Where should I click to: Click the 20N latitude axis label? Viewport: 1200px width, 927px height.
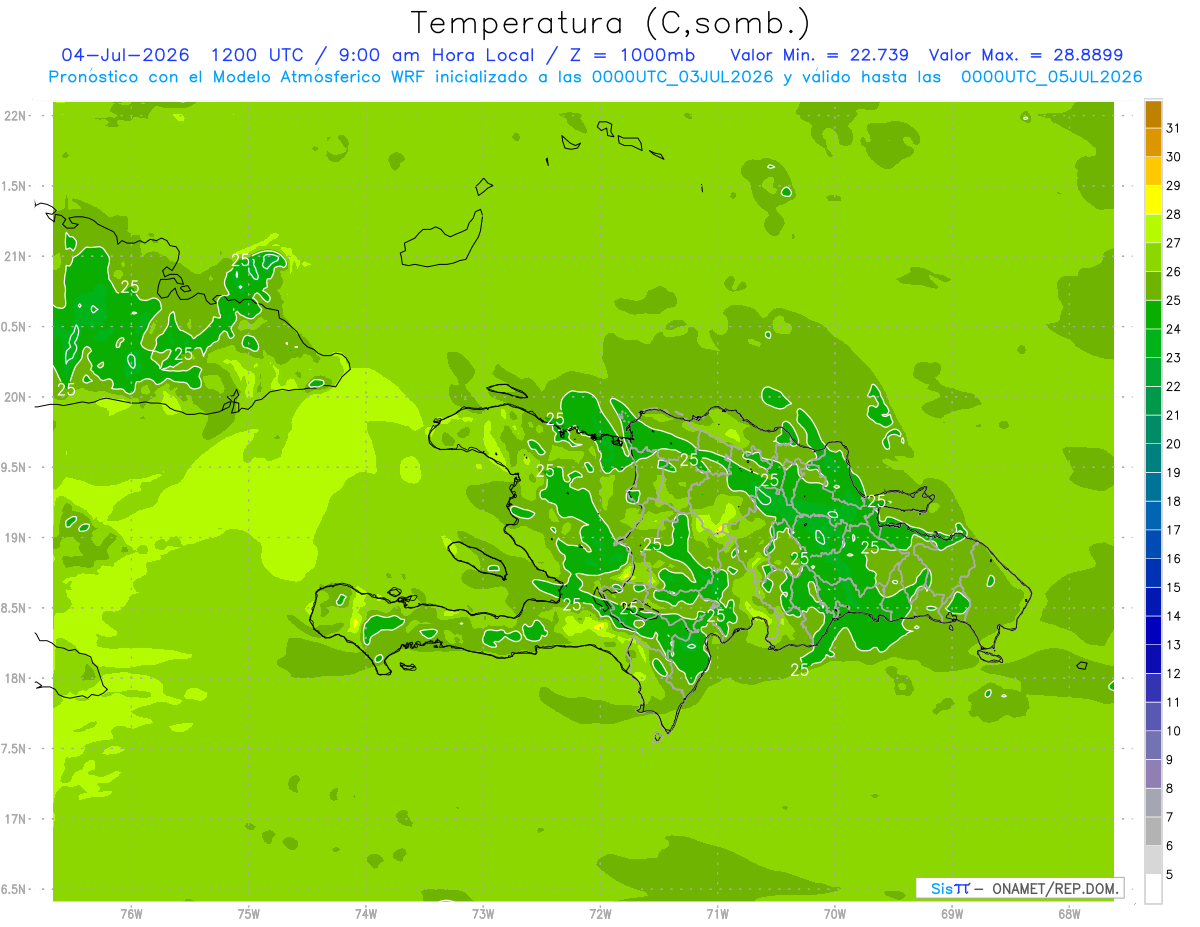click(15, 397)
